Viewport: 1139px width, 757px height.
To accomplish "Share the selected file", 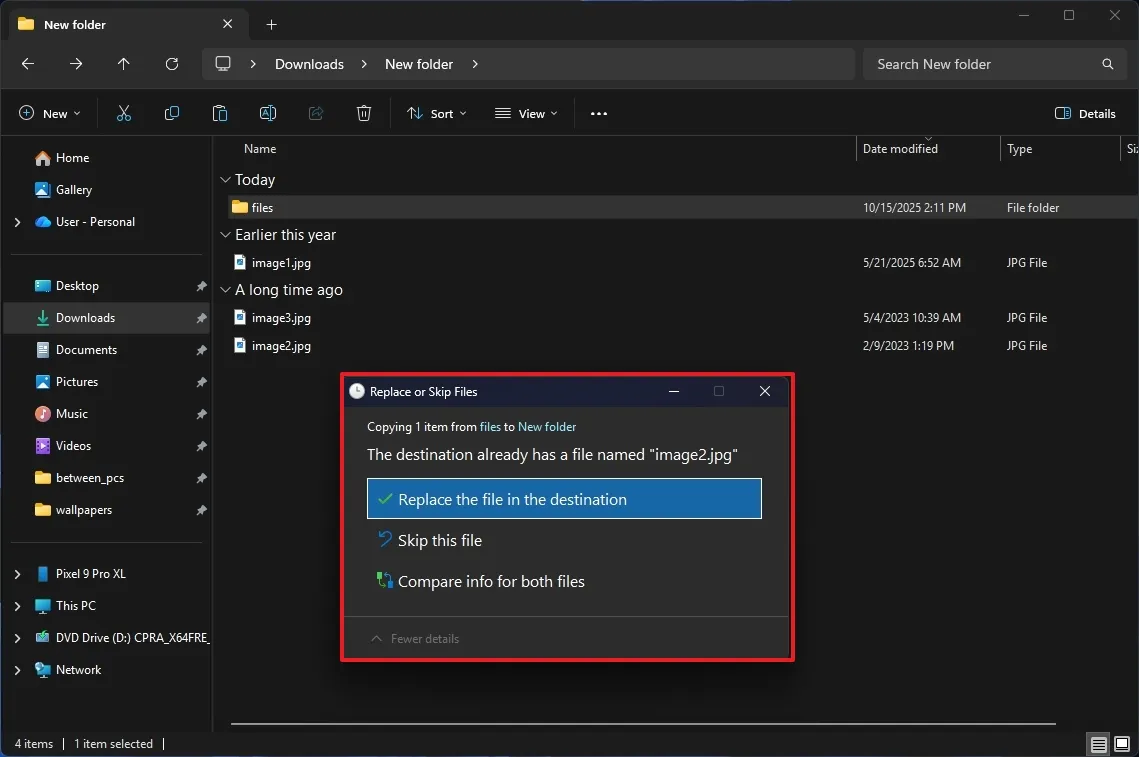I will click(x=315, y=113).
